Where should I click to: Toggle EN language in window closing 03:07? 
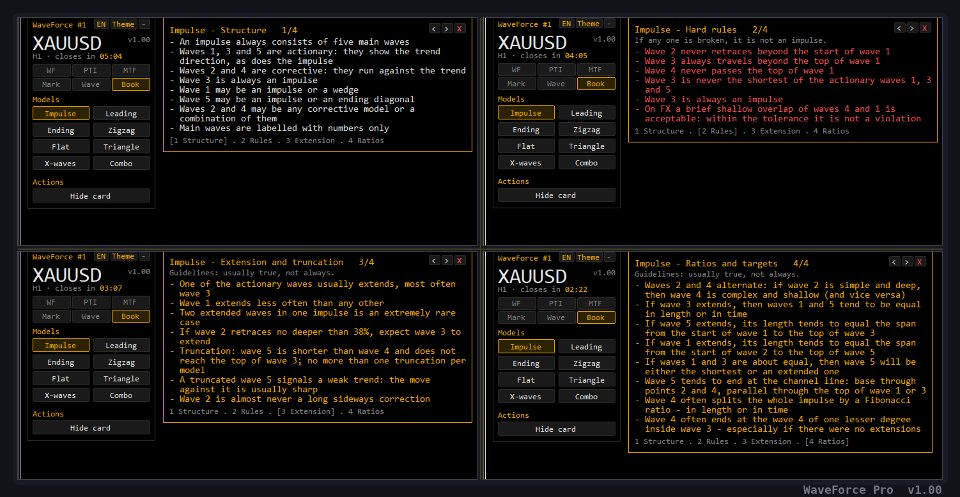101,257
